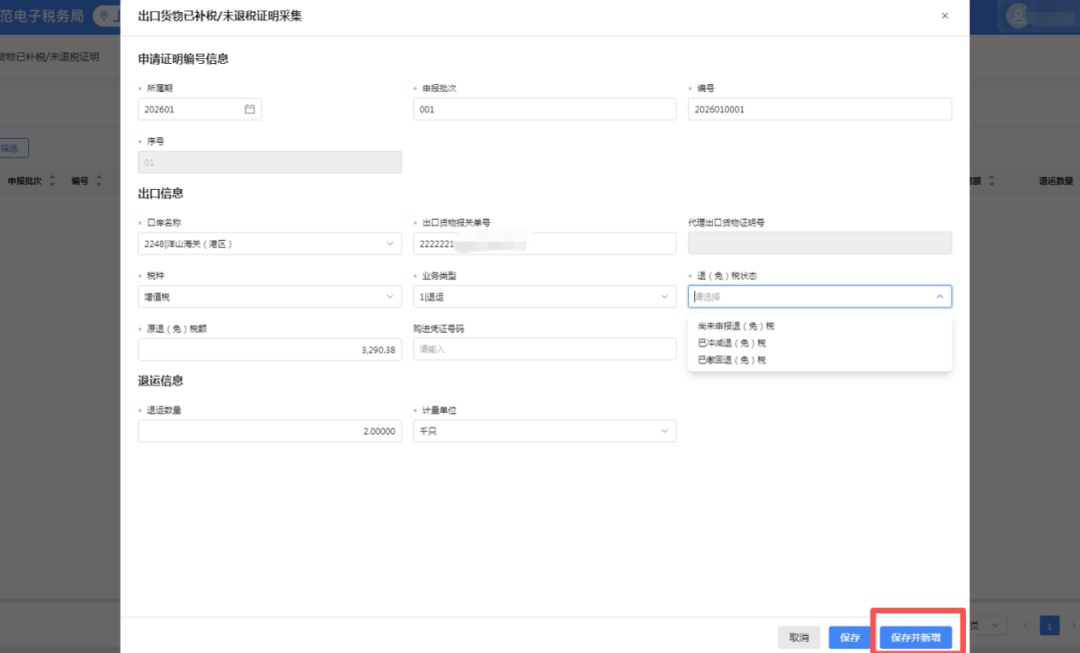
Task: Select 尚未申报退(免)税 option
Action: click(736, 326)
